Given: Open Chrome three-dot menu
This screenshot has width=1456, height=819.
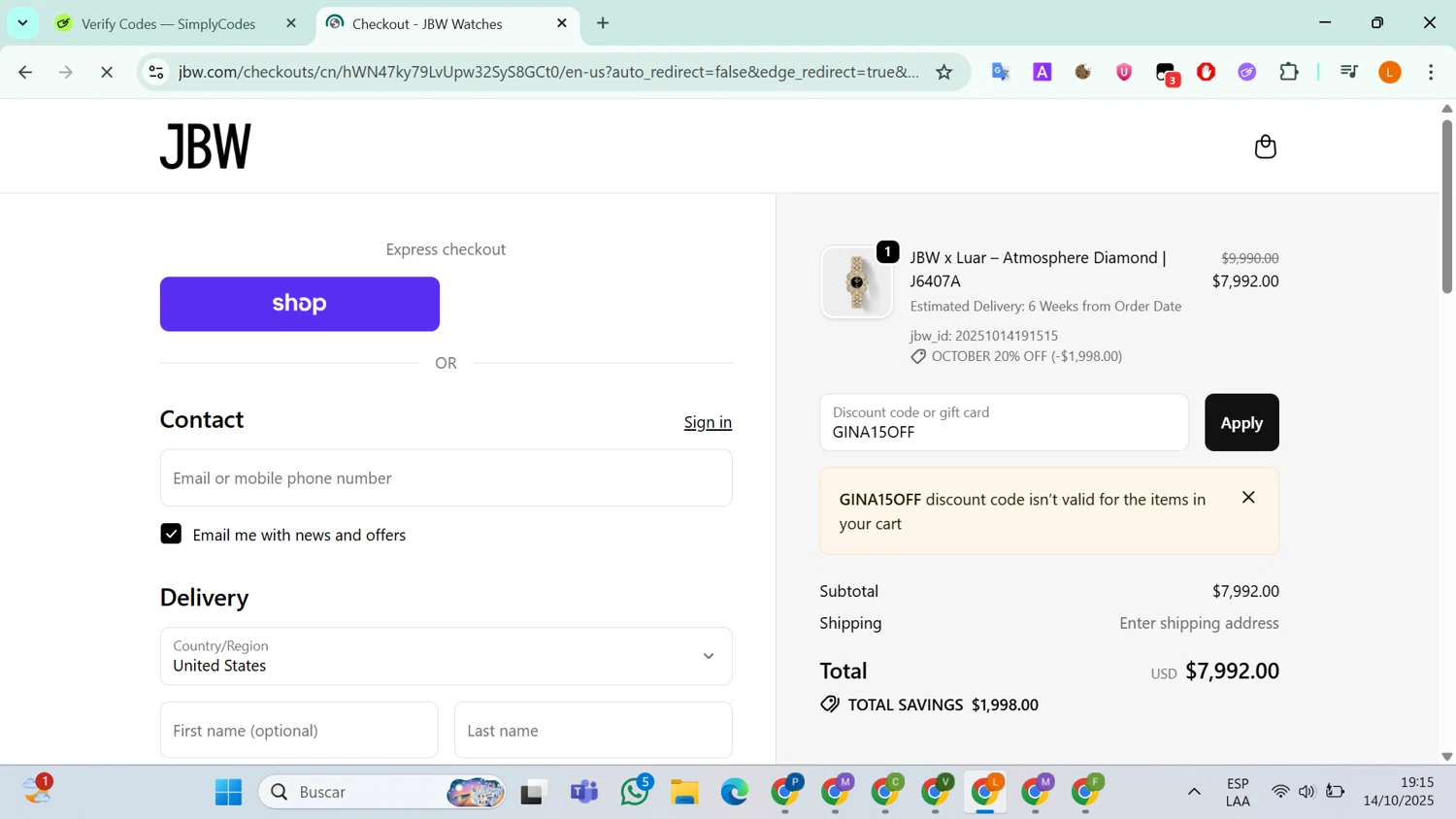Looking at the screenshot, I should (x=1431, y=72).
